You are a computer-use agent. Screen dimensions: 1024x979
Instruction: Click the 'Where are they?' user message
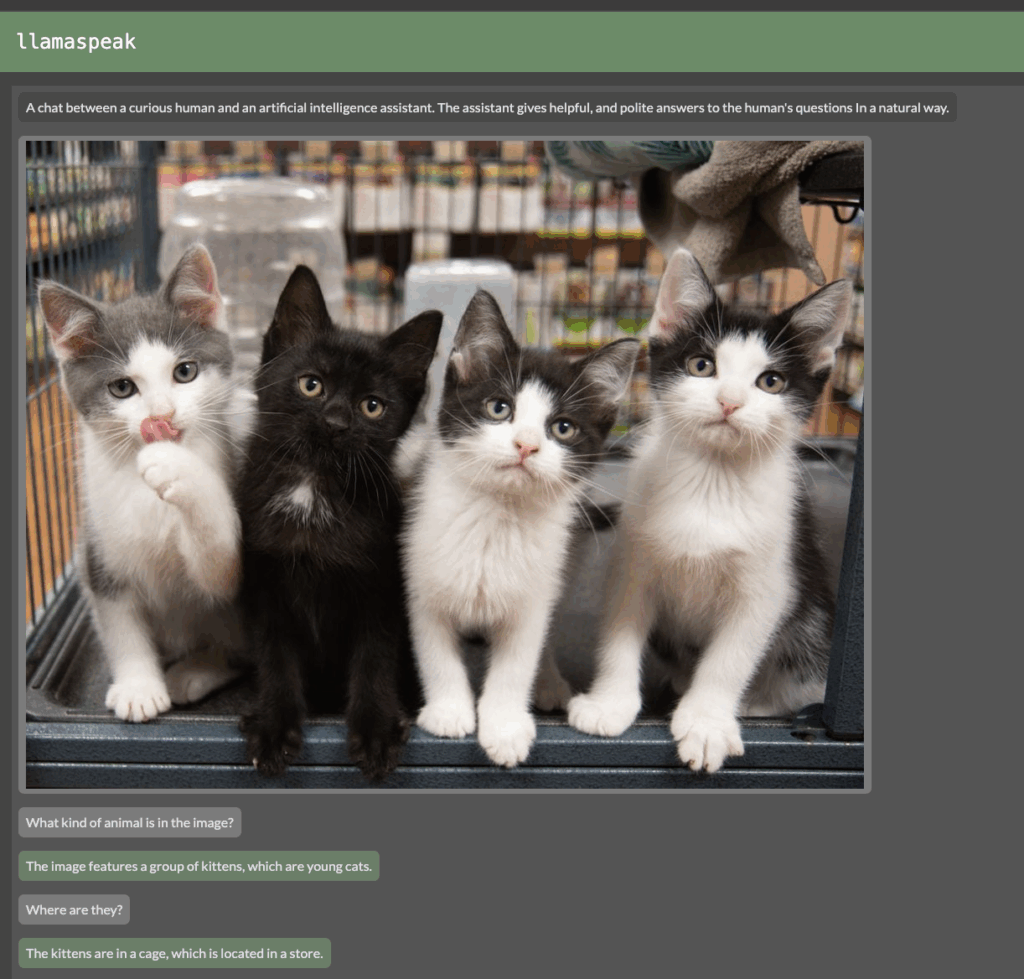pos(74,910)
